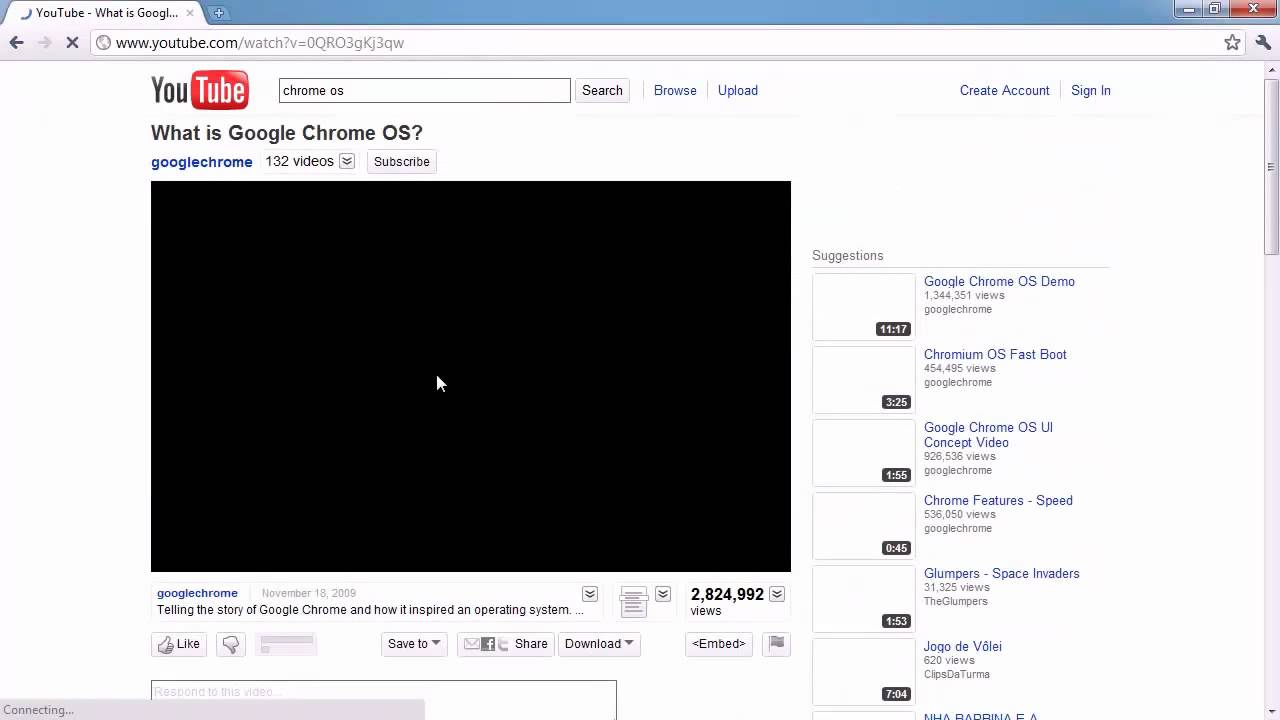The image size is (1280, 720).
Task: Click the YouTube logo
Action: pyautogui.click(x=200, y=90)
